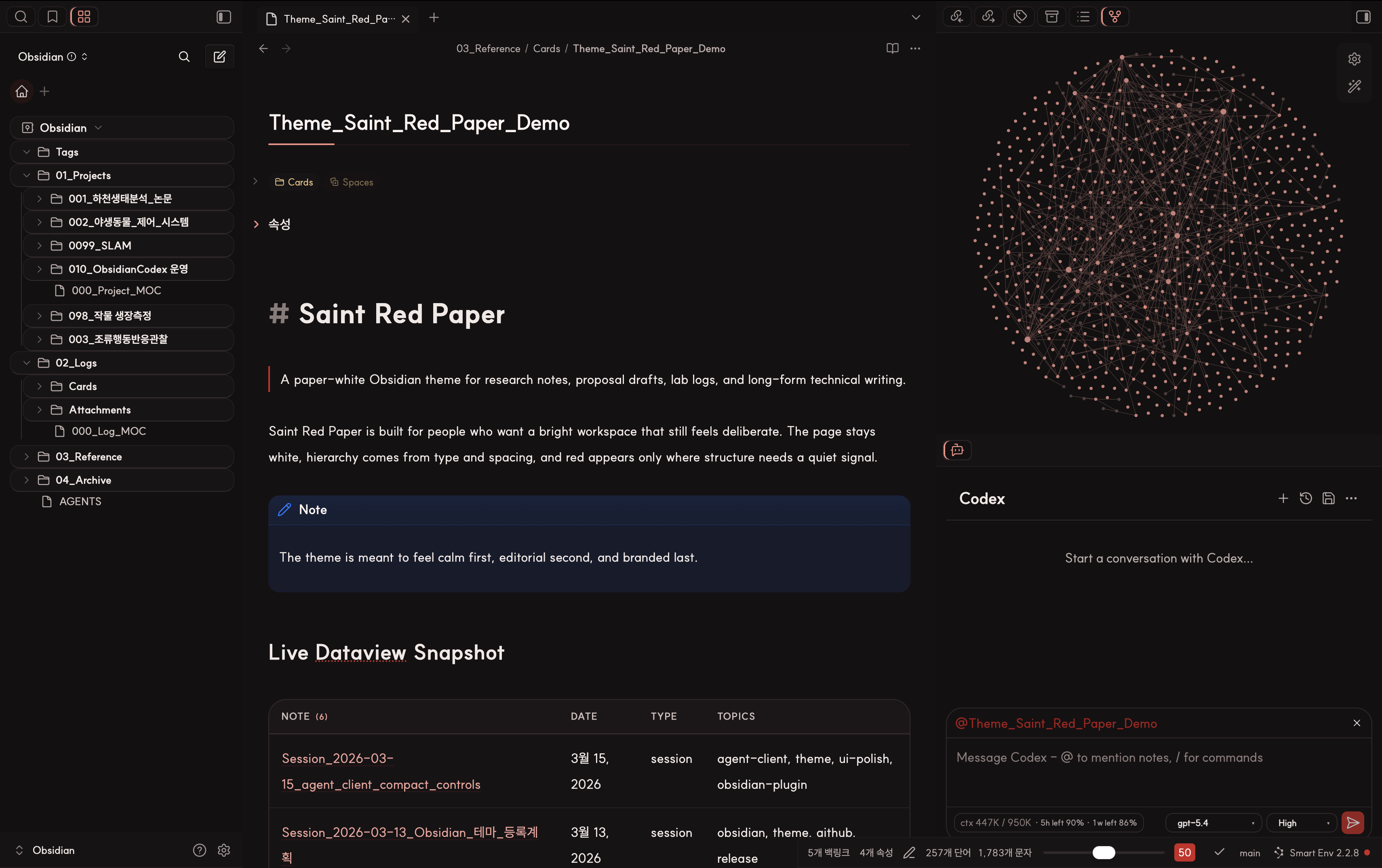Open help icon in the vault footer
The image size is (1382, 868).
tap(199, 850)
